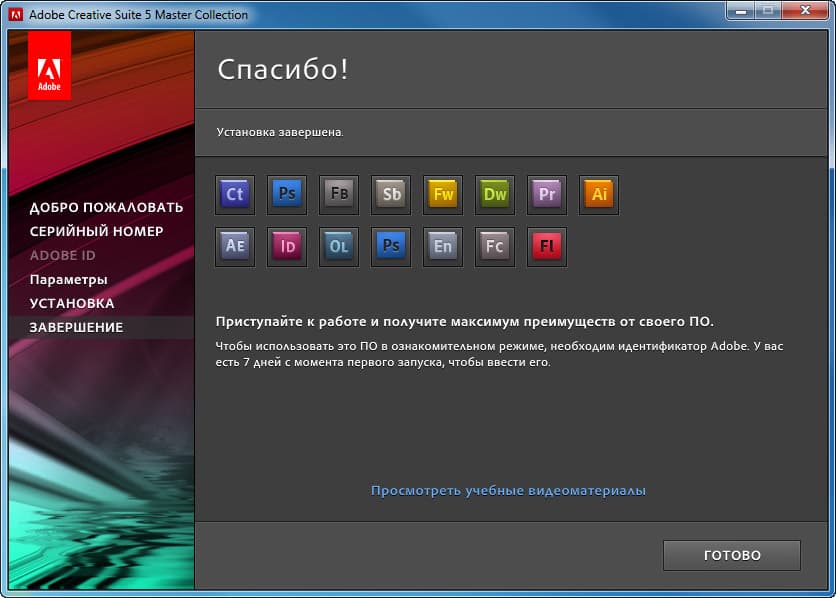Image resolution: width=836 pixels, height=598 pixels.
Task: Click the ГОТОВО button
Action: [732, 555]
